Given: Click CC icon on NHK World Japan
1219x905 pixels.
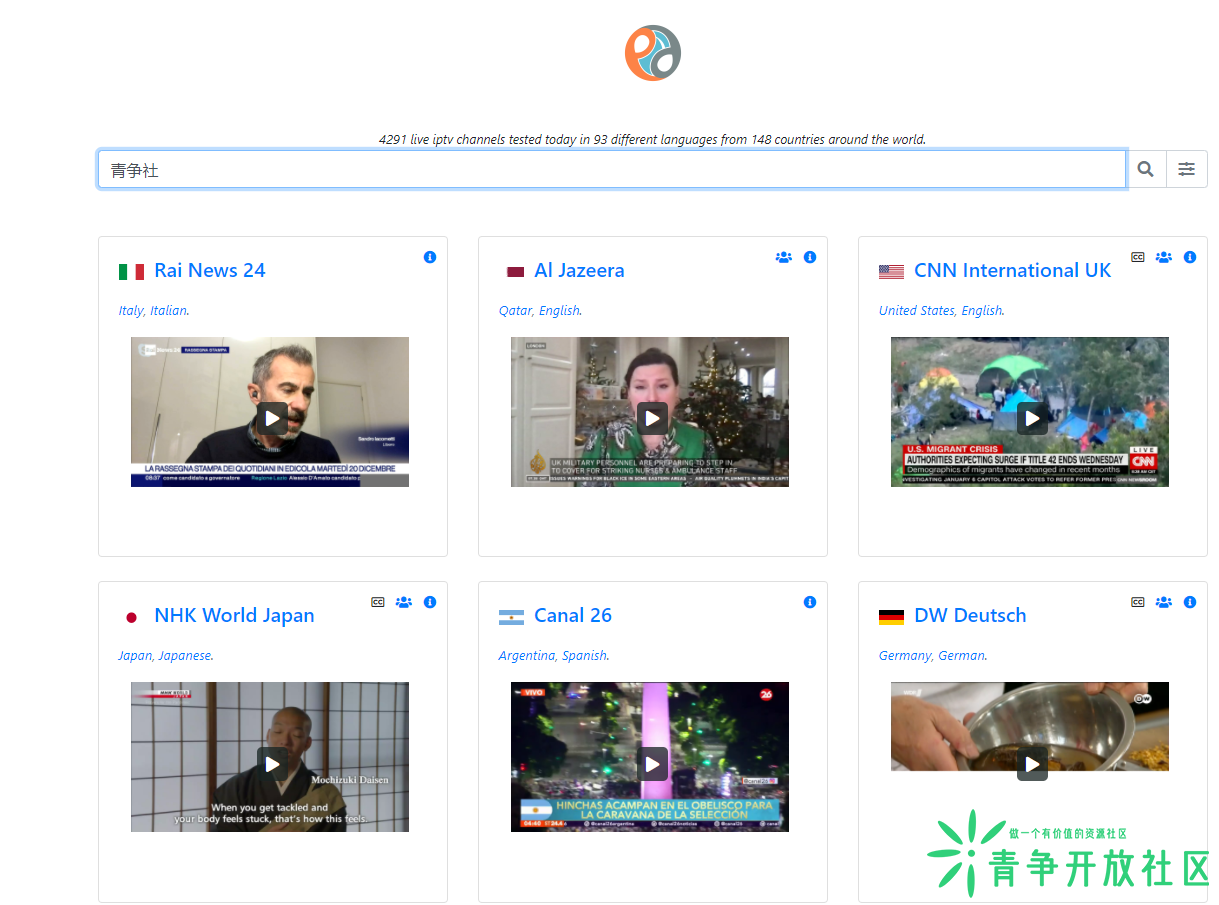Looking at the screenshot, I should 378,602.
